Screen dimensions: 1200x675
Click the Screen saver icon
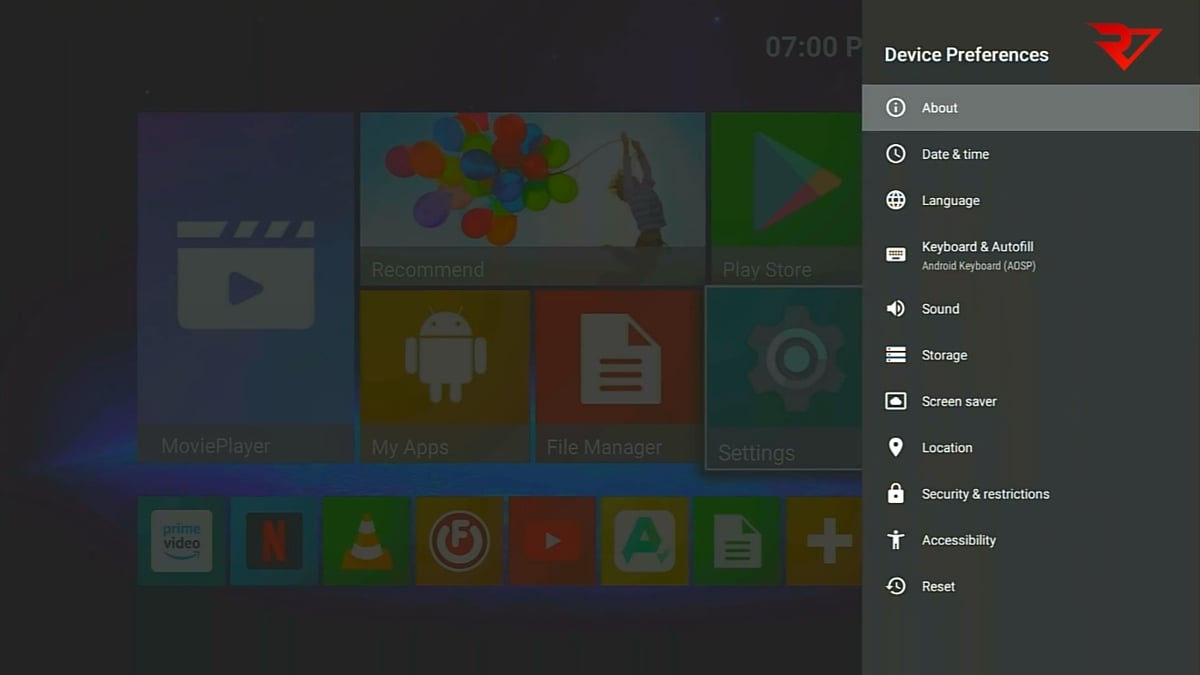click(896, 401)
